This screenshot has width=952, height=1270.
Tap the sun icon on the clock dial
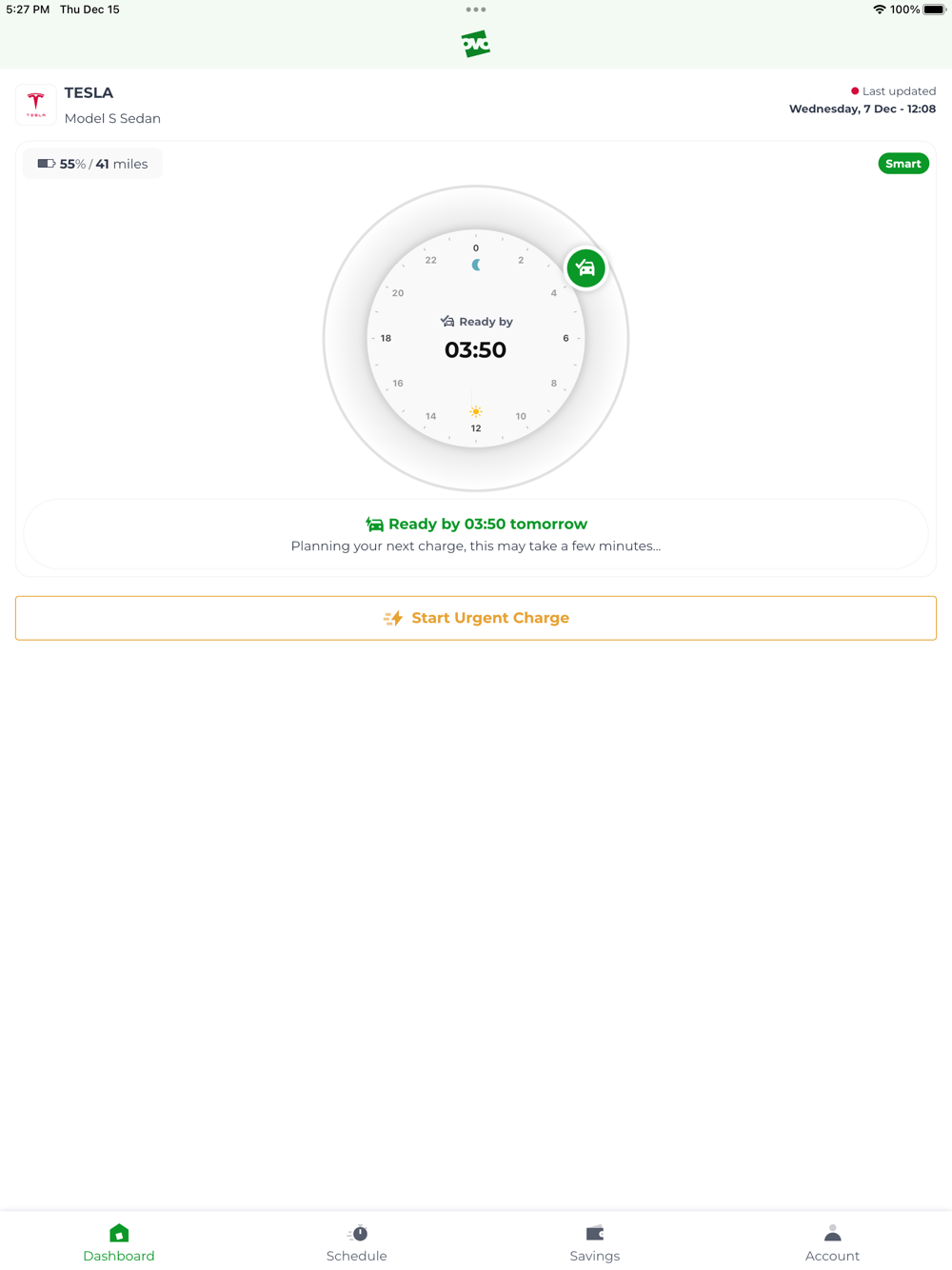476,411
